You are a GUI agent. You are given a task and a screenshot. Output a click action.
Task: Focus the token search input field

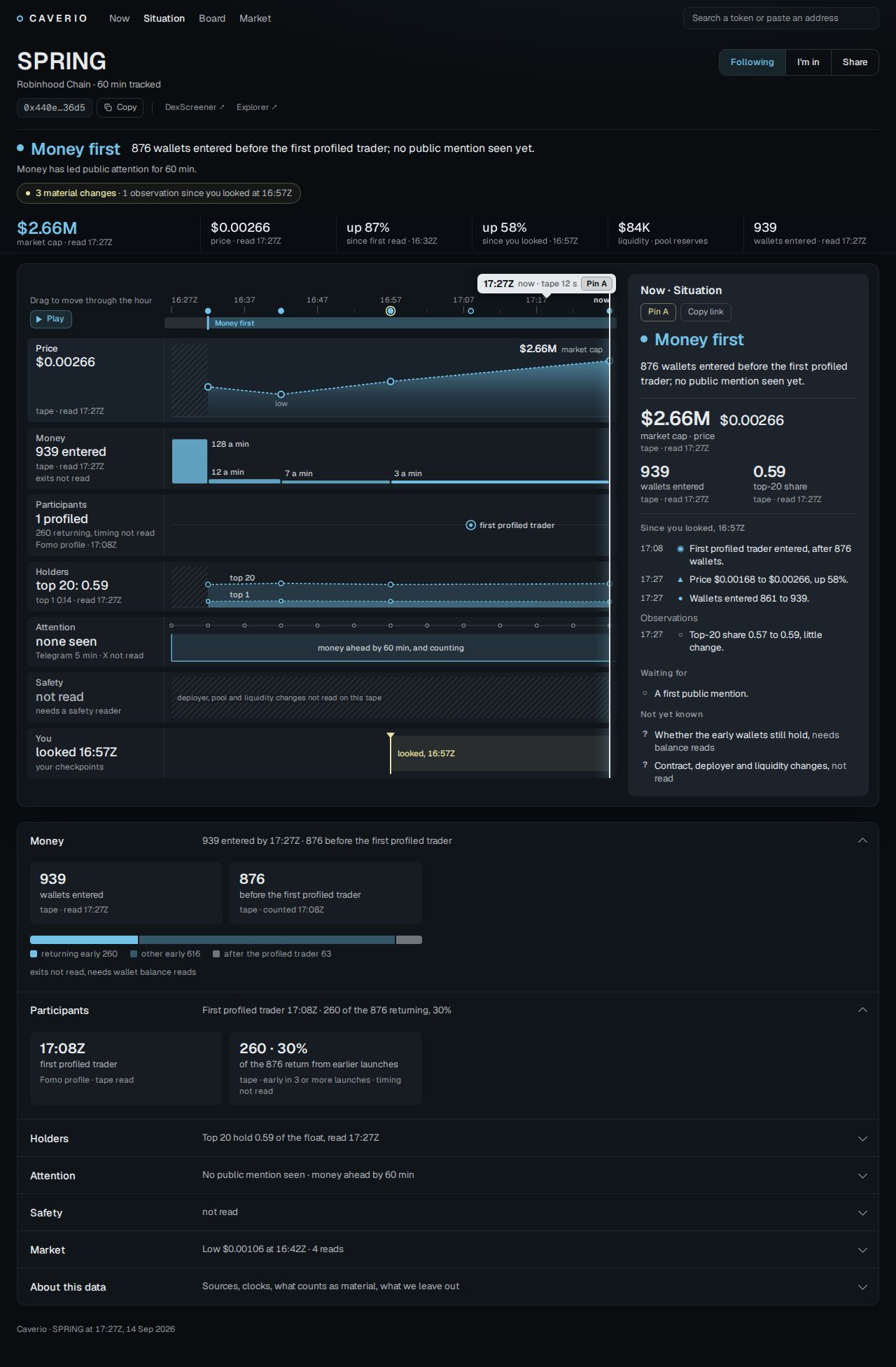780,18
